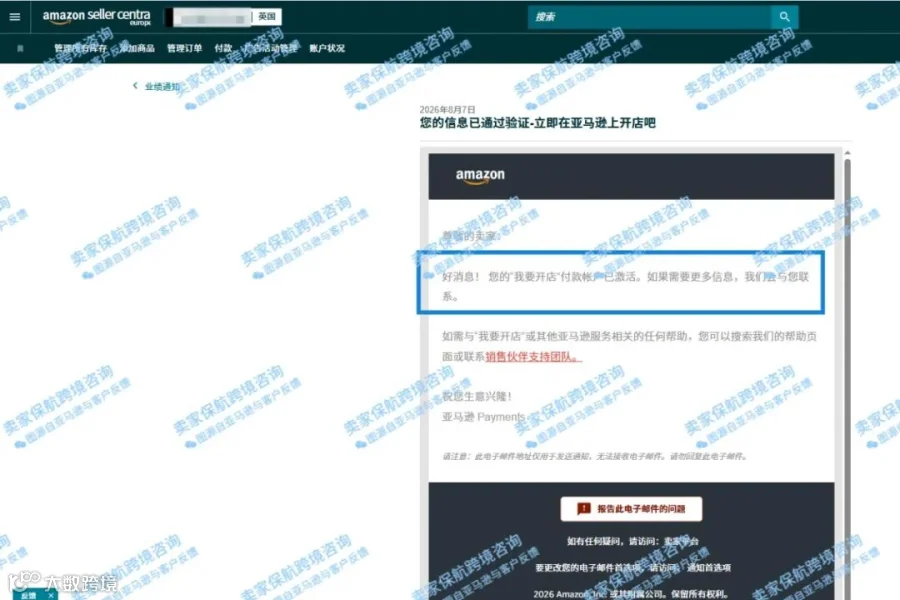900x600 pixels.
Task: Open the hamburger navigation menu
Action: point(15,17)
